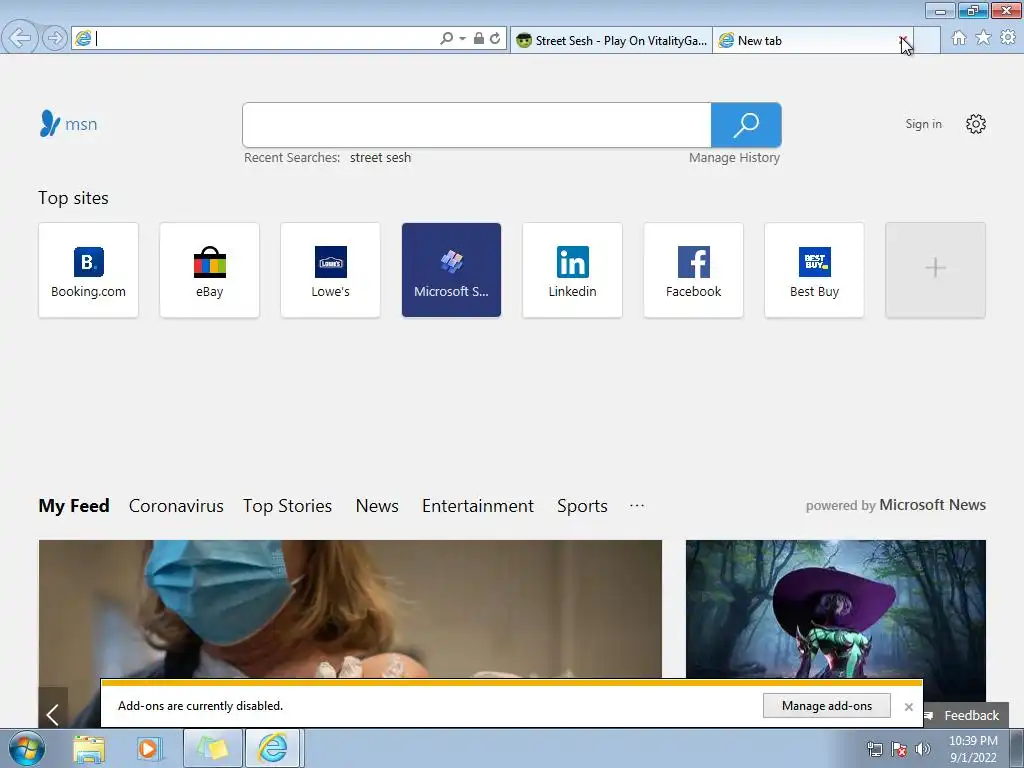The height and width of the screenshot is (768, 1024).
Task: Open the Lowe's top site tile
Action: 330,270
